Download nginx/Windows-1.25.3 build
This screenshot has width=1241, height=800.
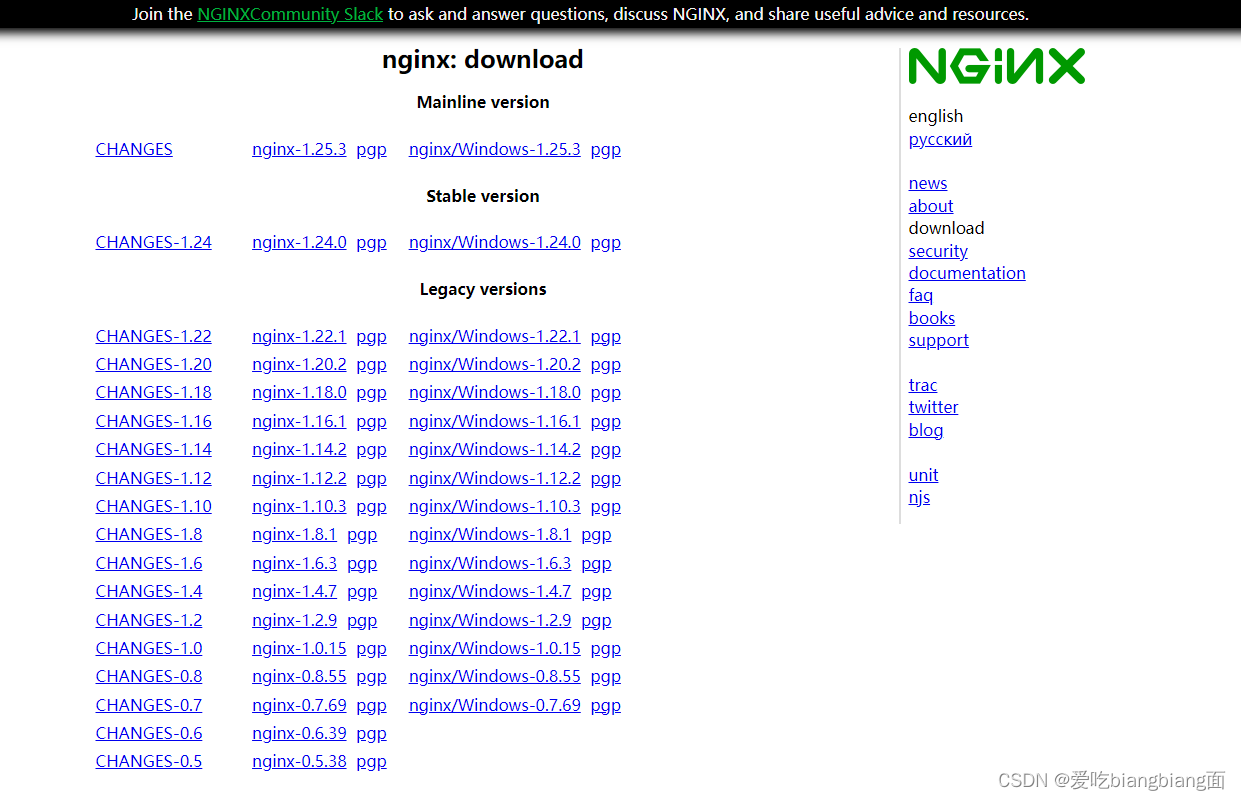[x=494, y=149]
